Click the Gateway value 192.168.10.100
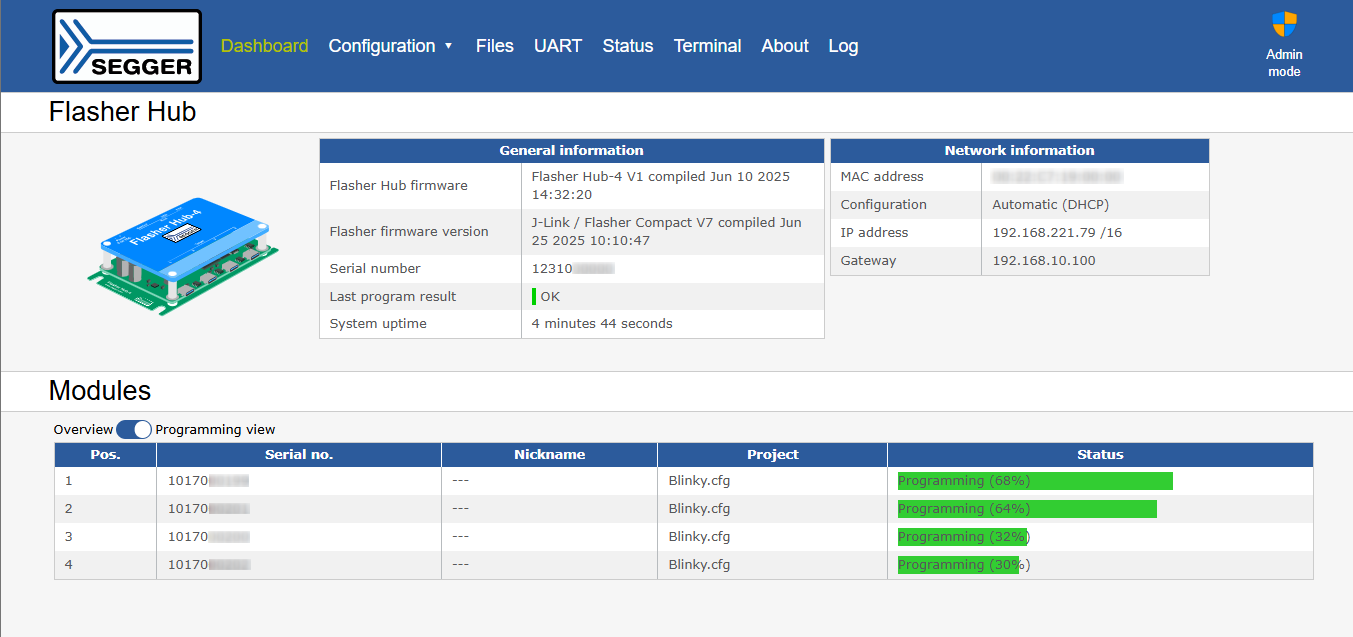Screen dimensions: 1353x637 click(1044, 261)
